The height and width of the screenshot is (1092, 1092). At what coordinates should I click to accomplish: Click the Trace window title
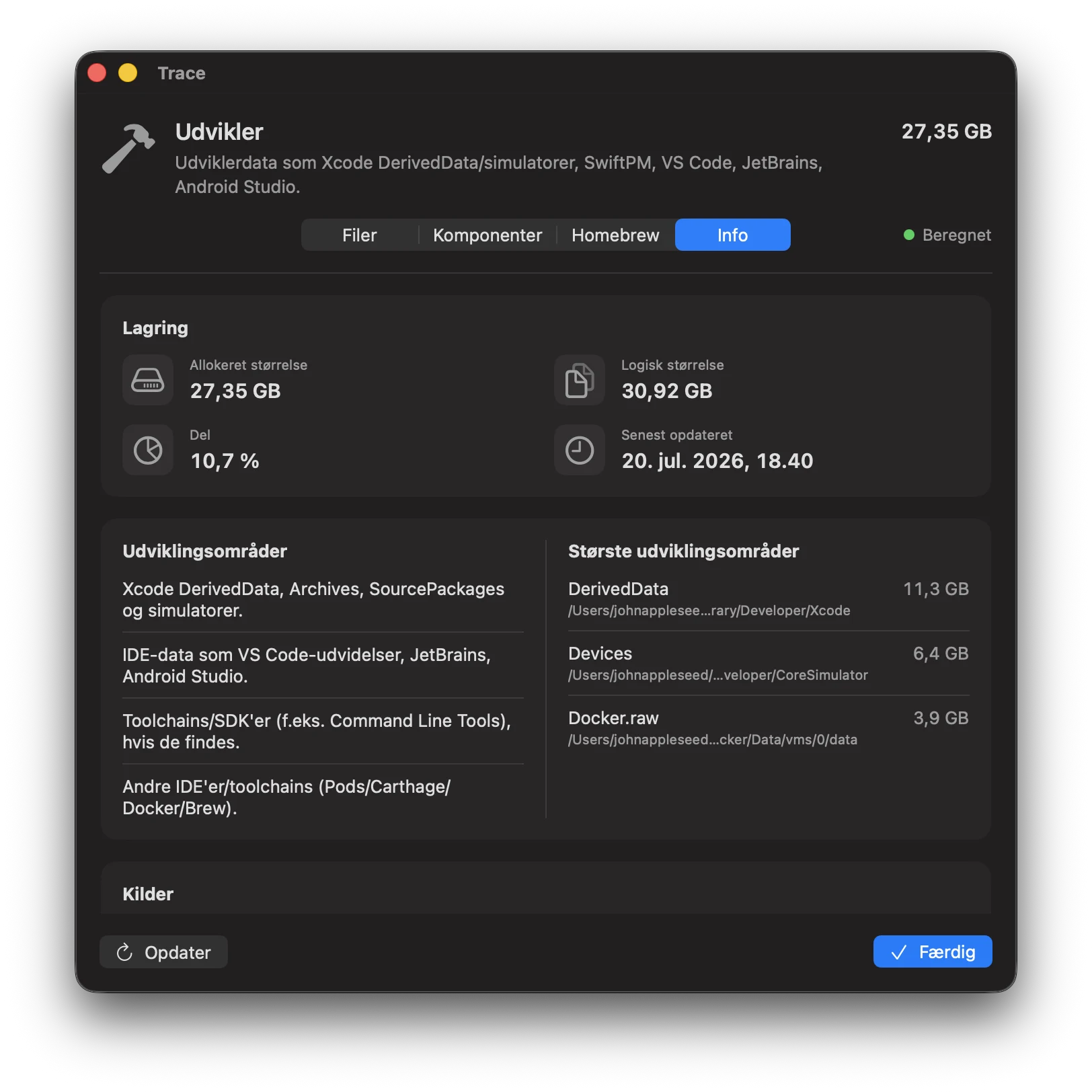click(x=182, y=73)
